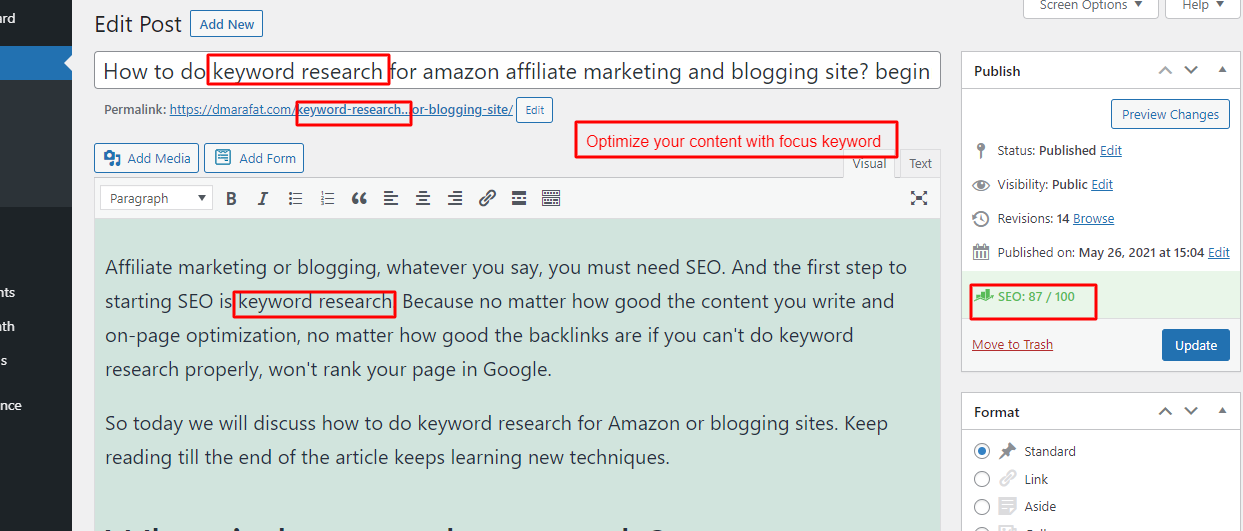This screenshot has height=531, width=1243.
Task: Move Publish box down
Action: (1191, 70)
